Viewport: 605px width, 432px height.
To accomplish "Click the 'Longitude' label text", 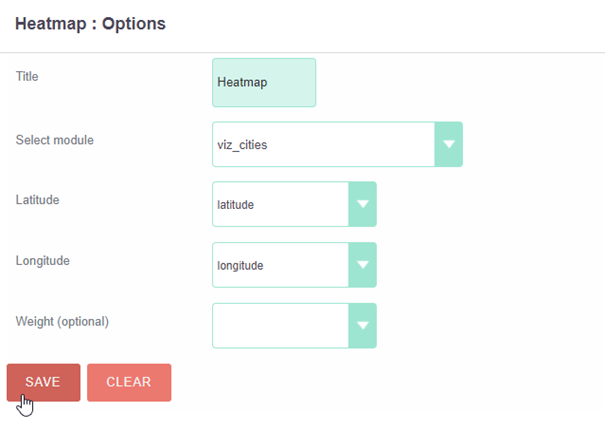I will [42, 261].
